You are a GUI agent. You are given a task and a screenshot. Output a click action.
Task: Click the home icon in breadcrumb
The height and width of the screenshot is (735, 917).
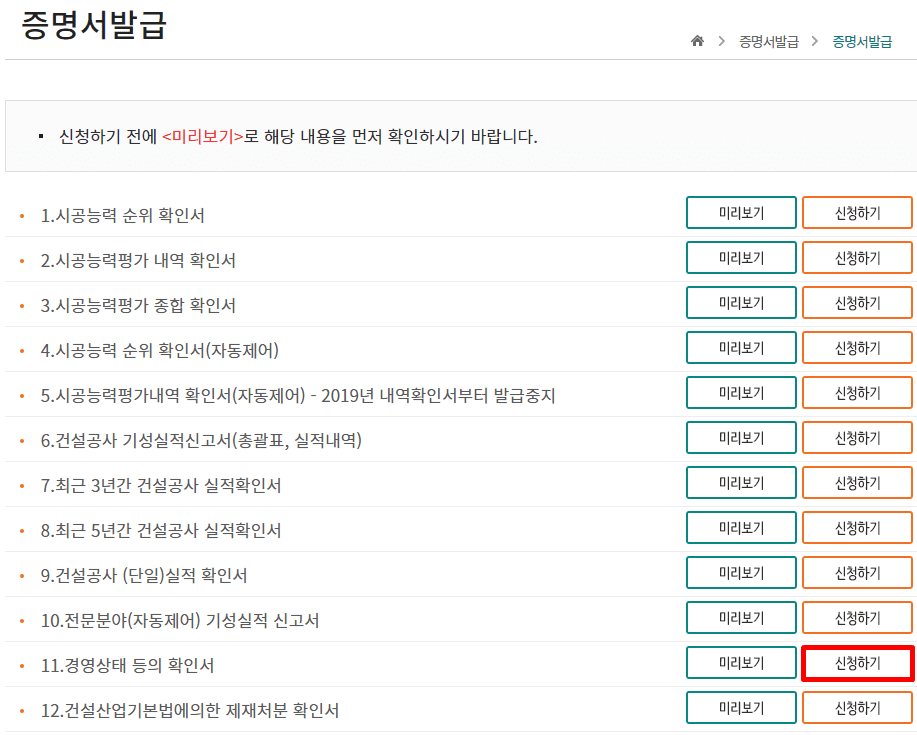coord(697,41)
